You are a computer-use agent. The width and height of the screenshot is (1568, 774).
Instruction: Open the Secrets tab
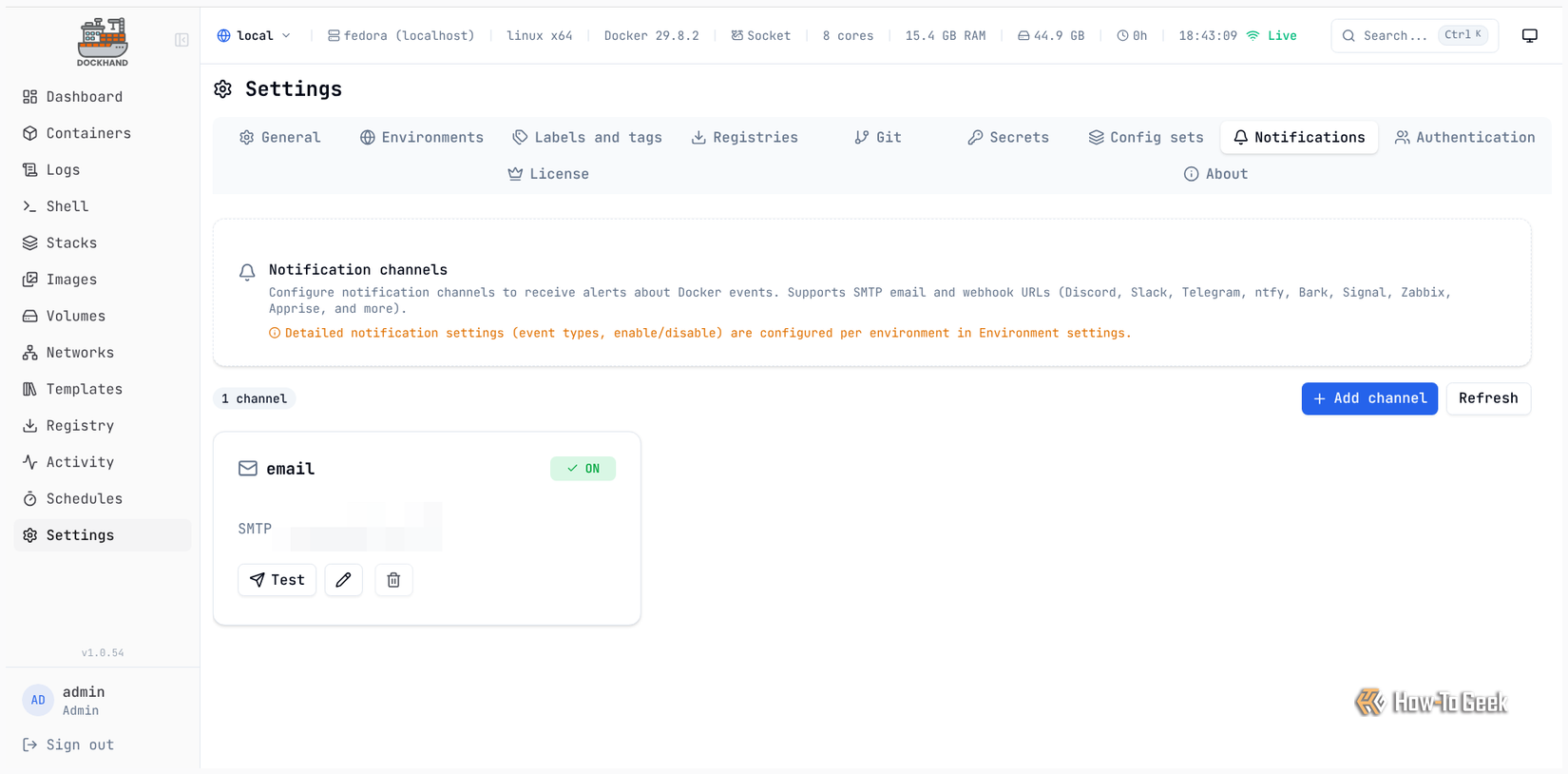click(1008, 138)
